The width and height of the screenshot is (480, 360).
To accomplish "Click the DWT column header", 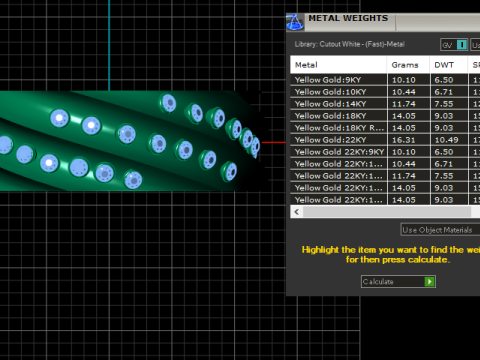I will click(448, 65).
